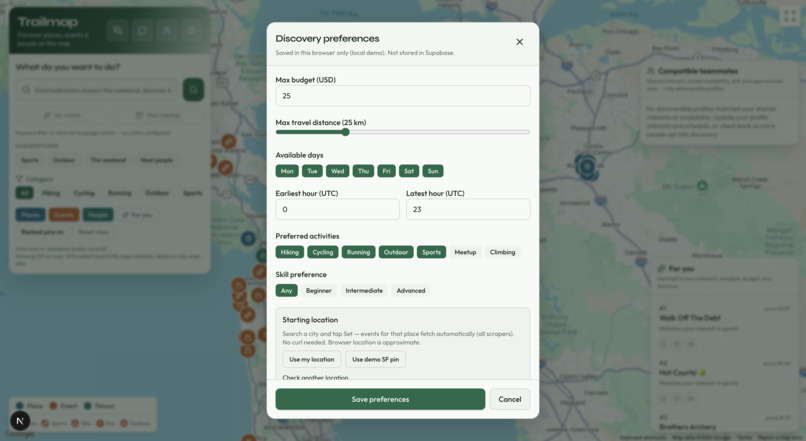Toggle Outdoor preferred activity chip
This screenshot has height=441, width=806.
coord(396,252)
